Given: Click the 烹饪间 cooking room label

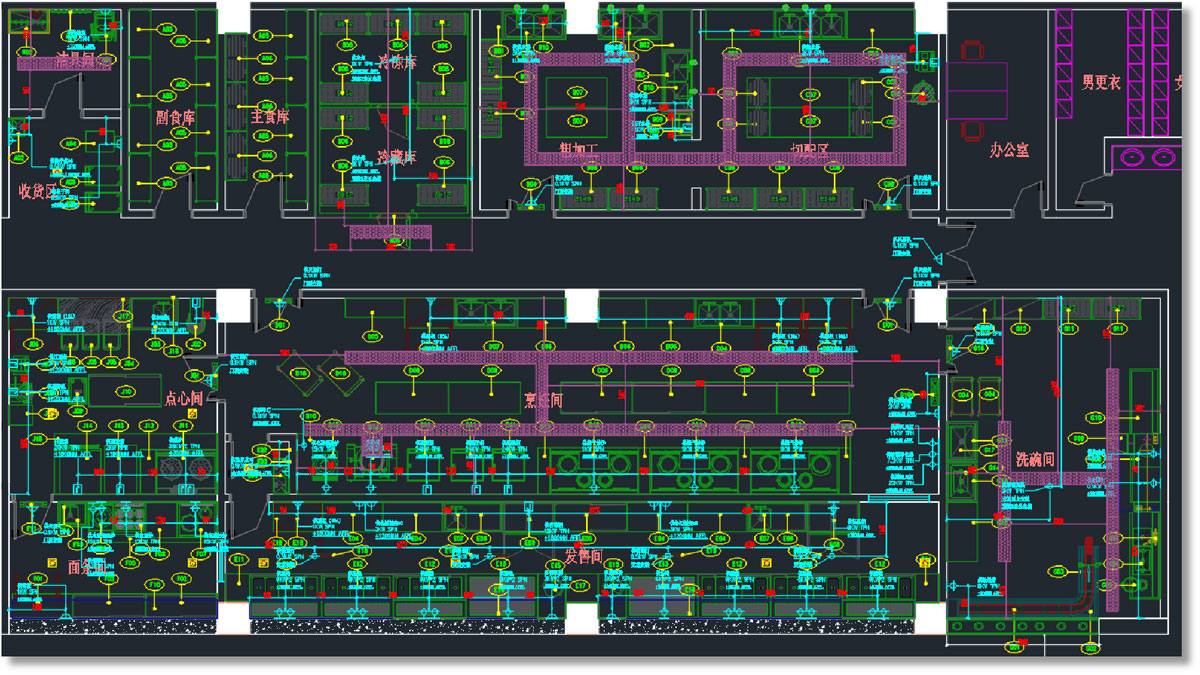Looking at the screenshot, I should [x=544, y=399].
